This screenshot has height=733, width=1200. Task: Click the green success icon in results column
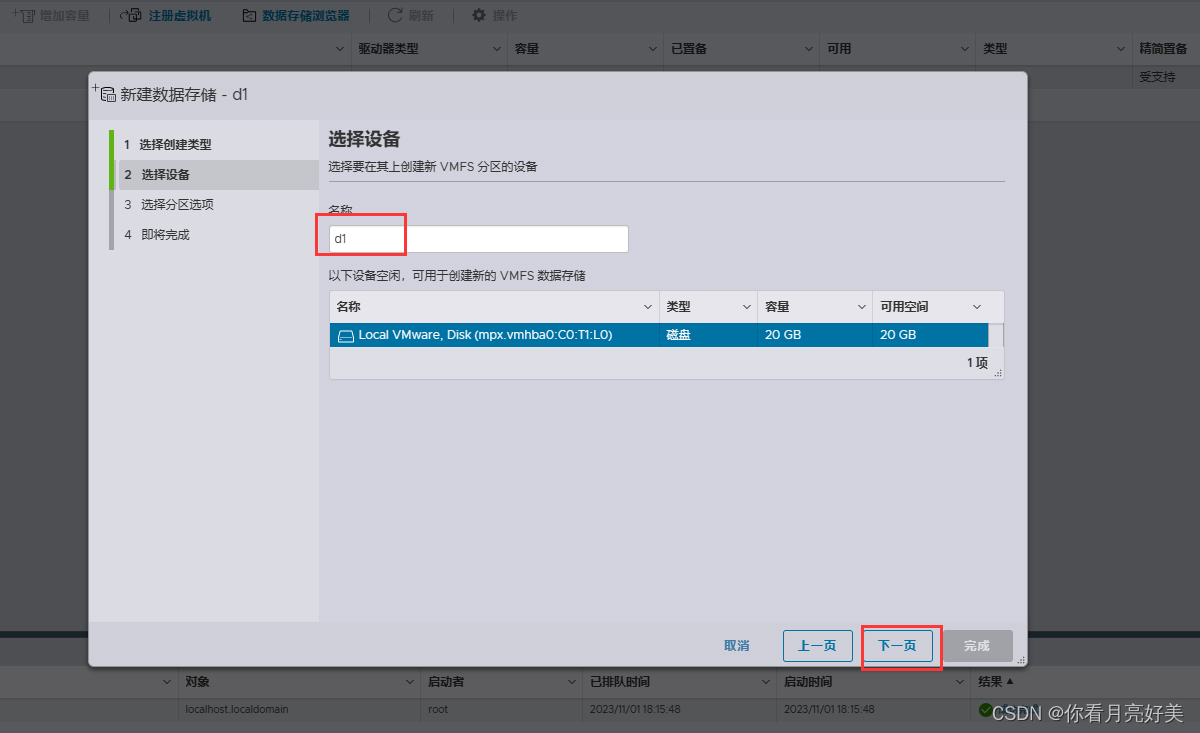(x=986, y=709)
